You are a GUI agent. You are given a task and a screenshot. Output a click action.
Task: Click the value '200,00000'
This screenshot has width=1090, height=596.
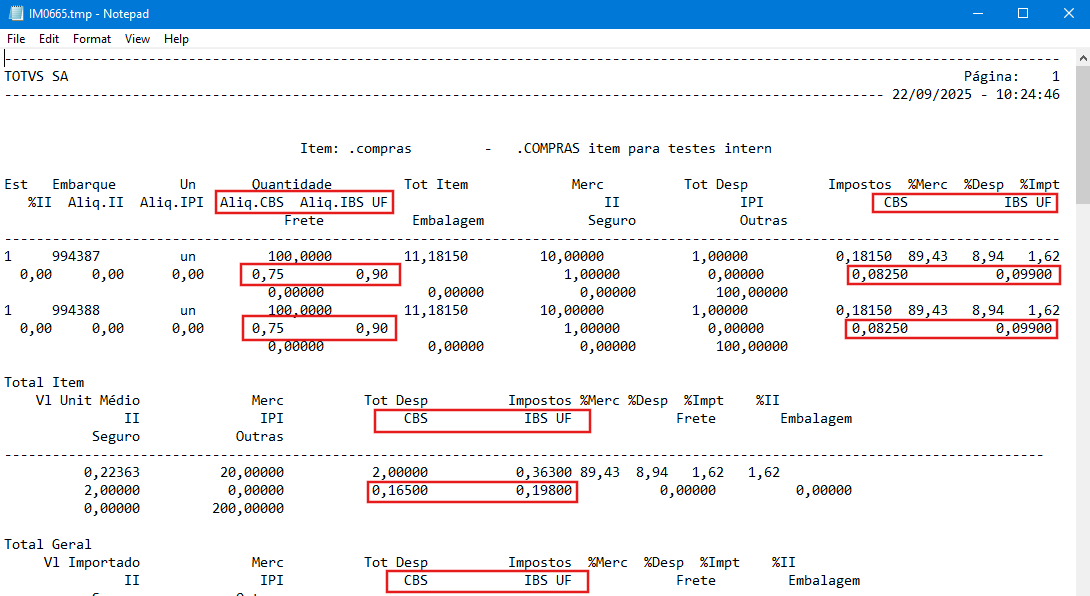tap(248, 509)
